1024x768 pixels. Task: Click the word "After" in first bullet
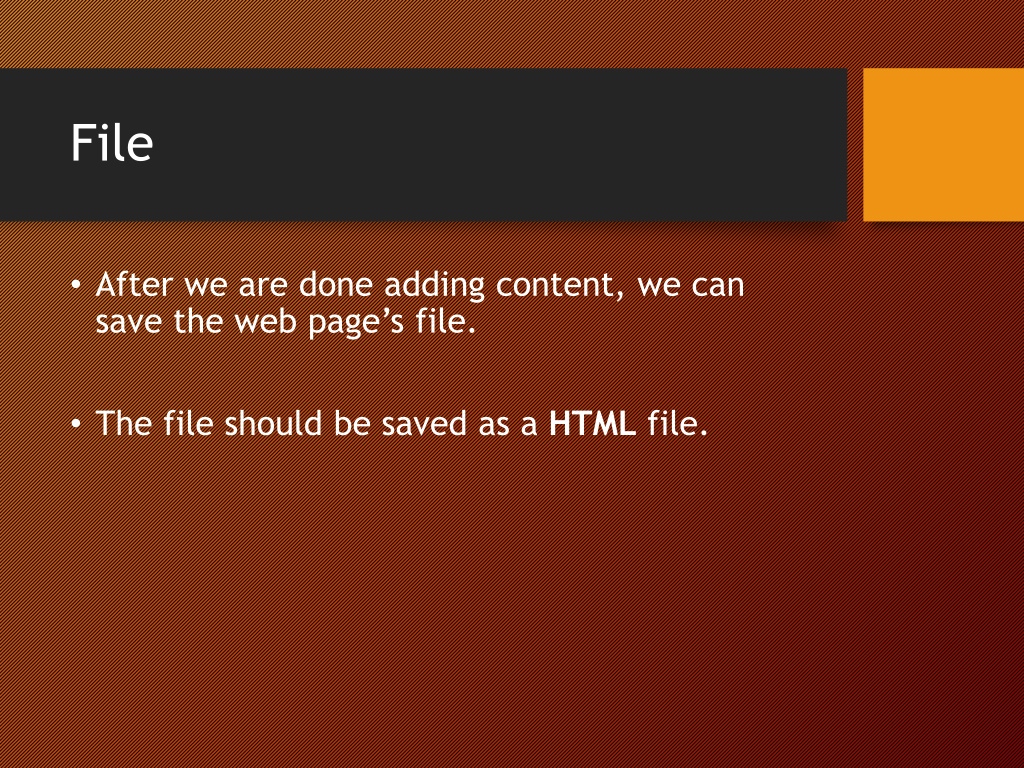tap(135, 285)
